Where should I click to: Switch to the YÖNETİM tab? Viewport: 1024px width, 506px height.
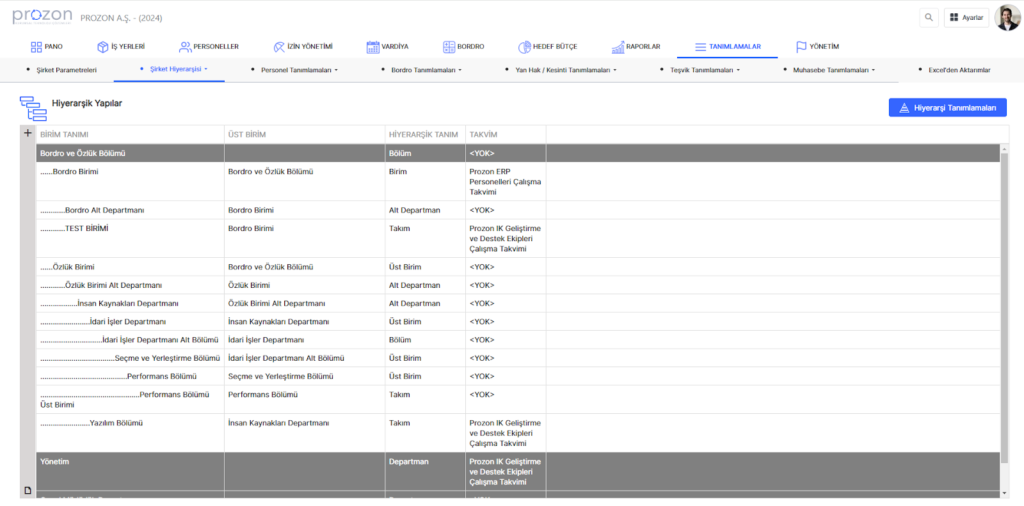pyautogui.click(x=817, y=47)
